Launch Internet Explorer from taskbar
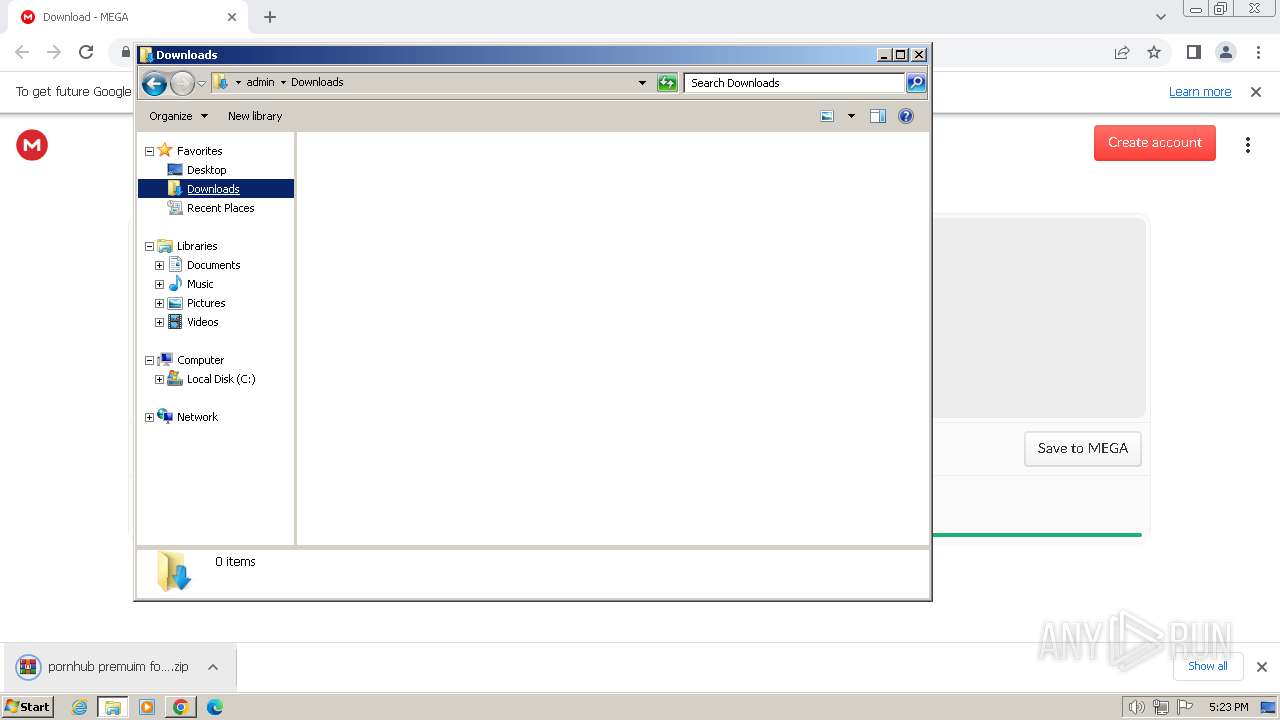 click(79, 707)
